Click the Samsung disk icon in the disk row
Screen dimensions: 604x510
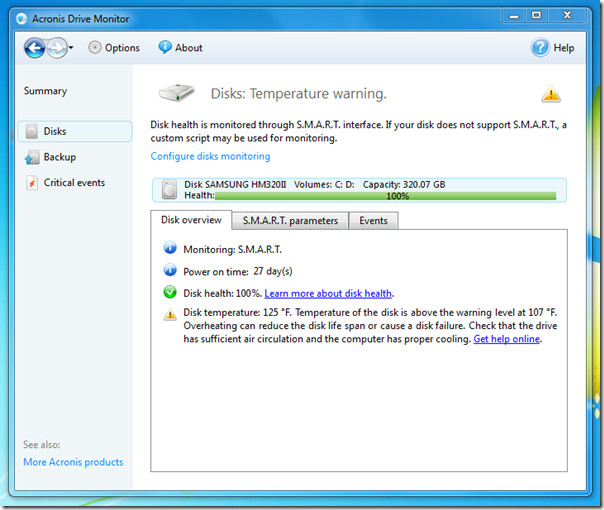point(169,190)
